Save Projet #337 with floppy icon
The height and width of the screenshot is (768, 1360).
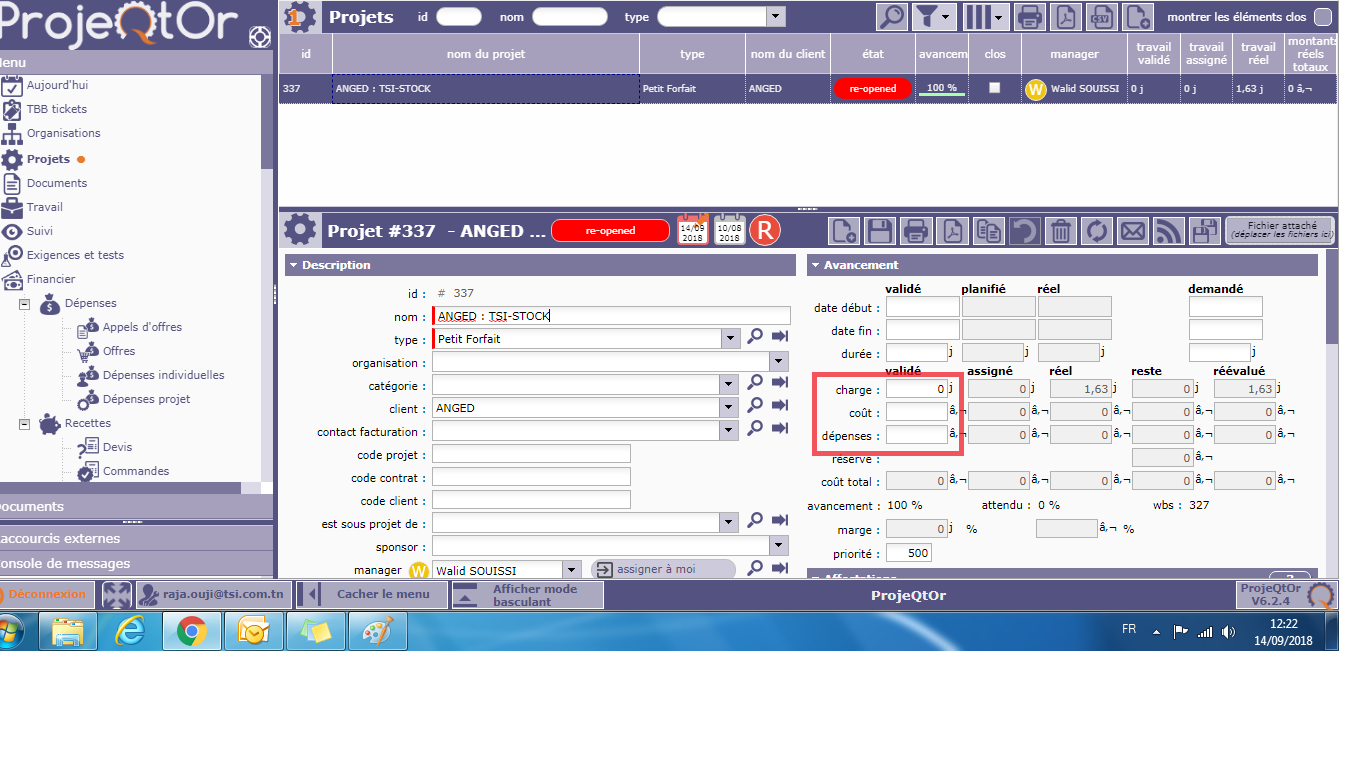[x=880, y=231]
